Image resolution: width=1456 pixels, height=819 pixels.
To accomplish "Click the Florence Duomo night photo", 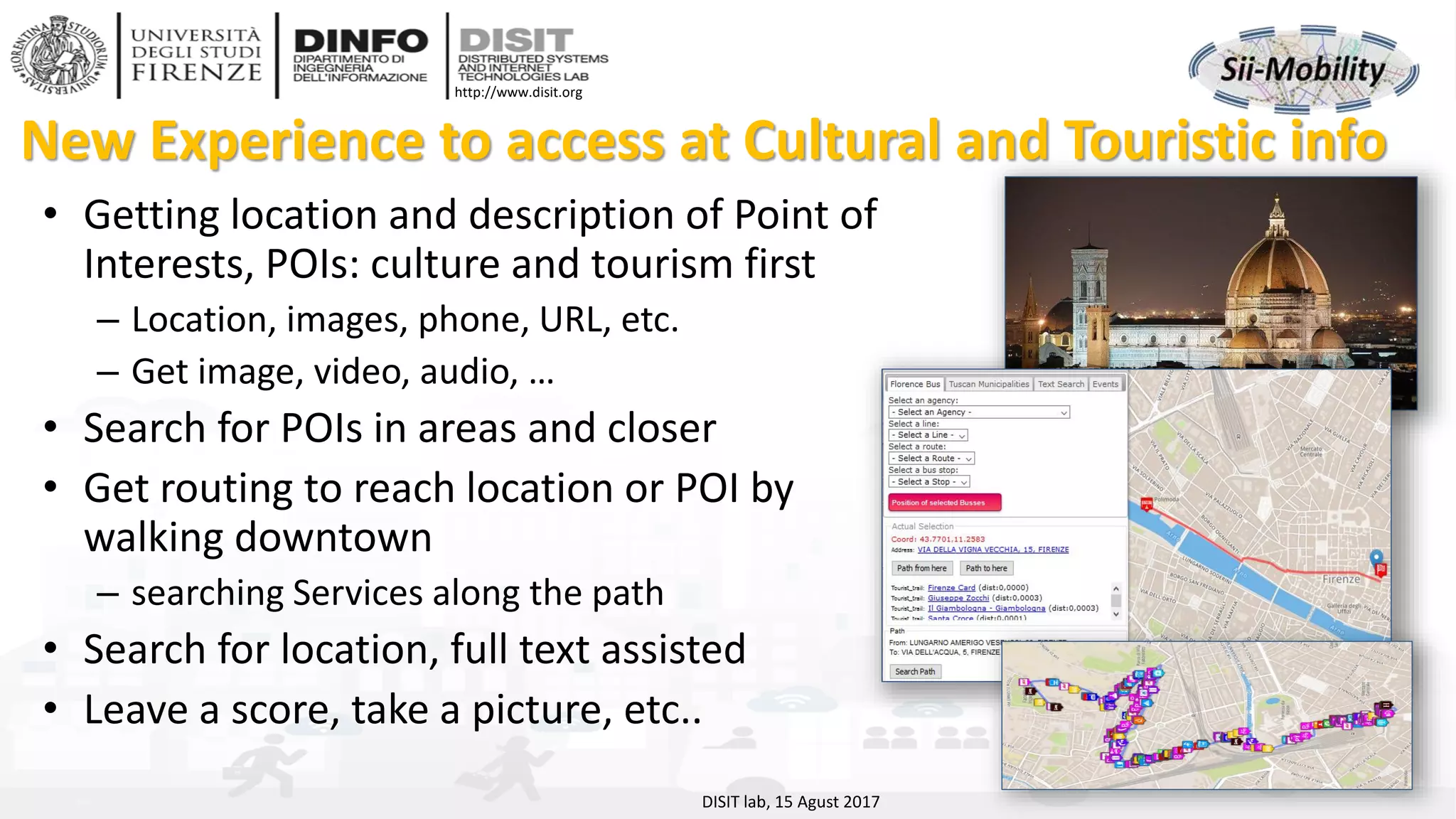I will coord(1211,273).
